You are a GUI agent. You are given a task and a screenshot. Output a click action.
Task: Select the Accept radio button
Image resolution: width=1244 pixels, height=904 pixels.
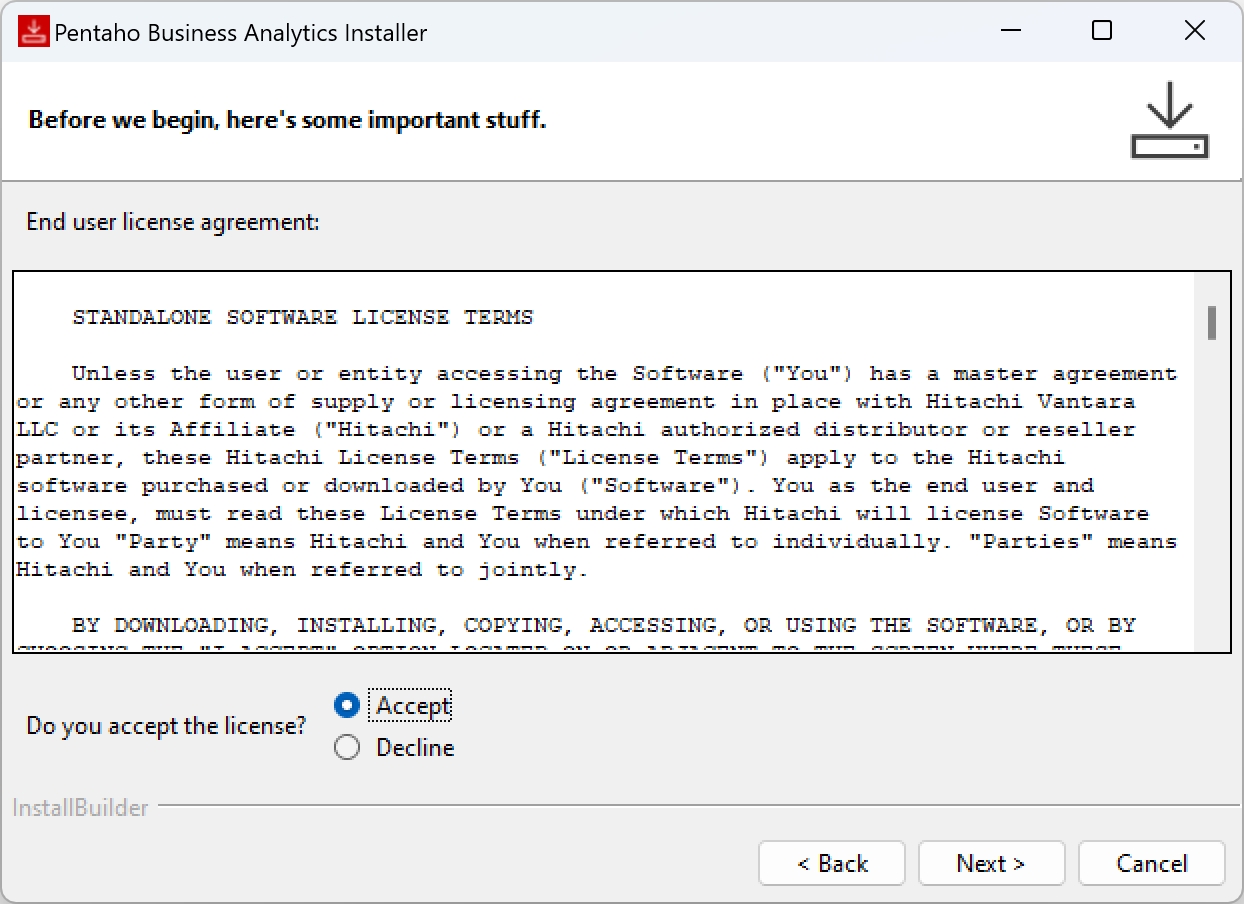pos(347,706)
